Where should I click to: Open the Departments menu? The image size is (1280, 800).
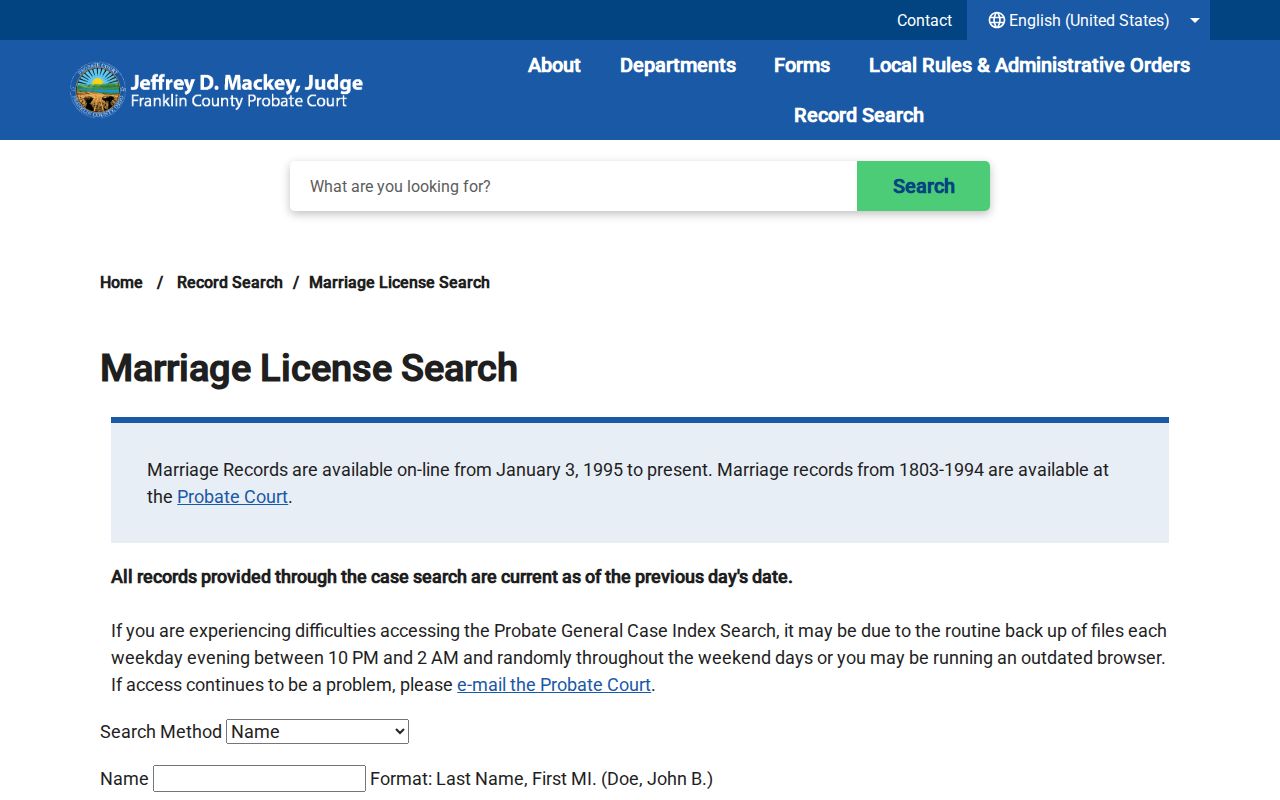click(678, 65)
